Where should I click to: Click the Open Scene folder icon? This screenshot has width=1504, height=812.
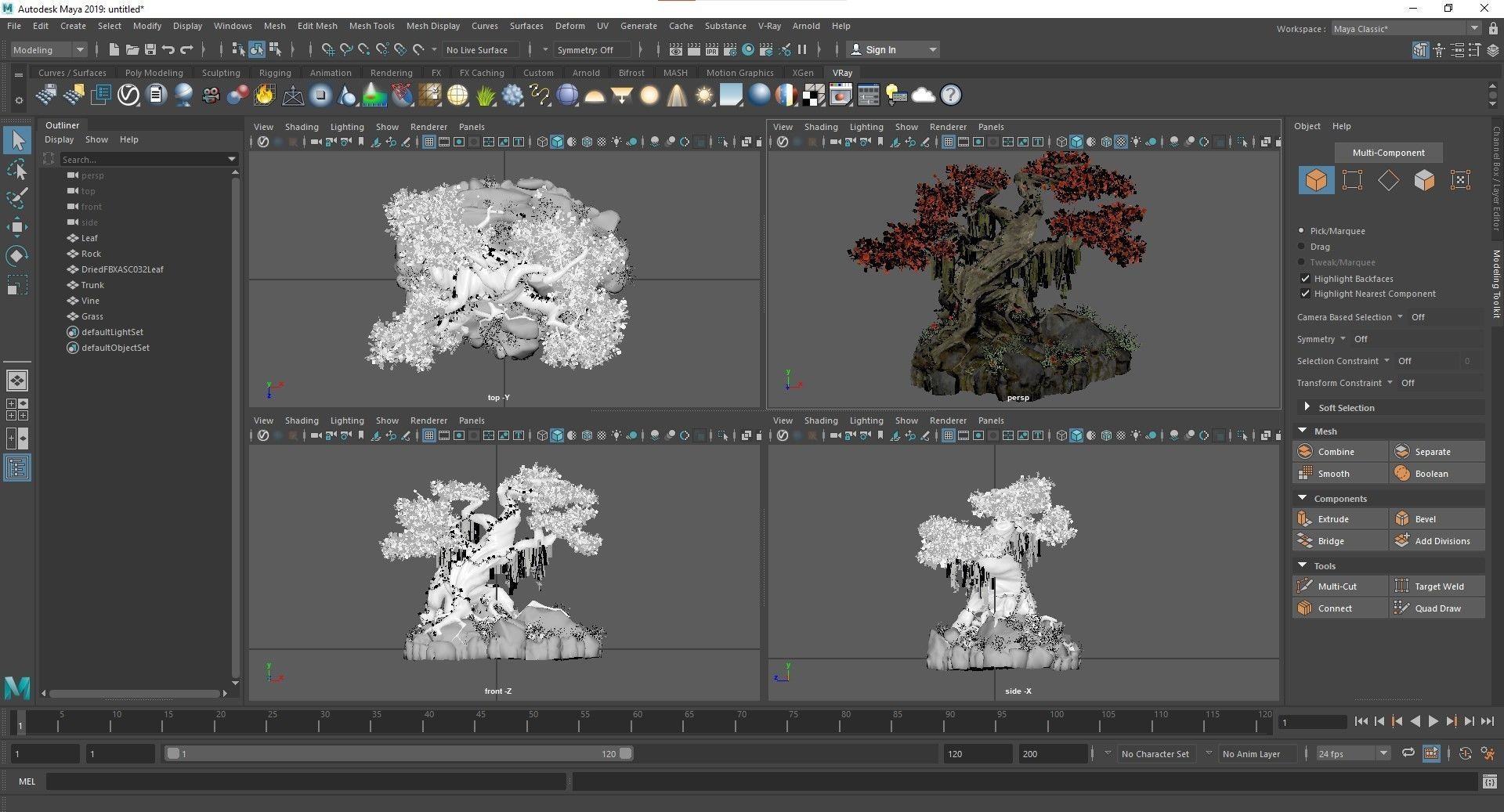pyautogui.click(x=132, y=49)
